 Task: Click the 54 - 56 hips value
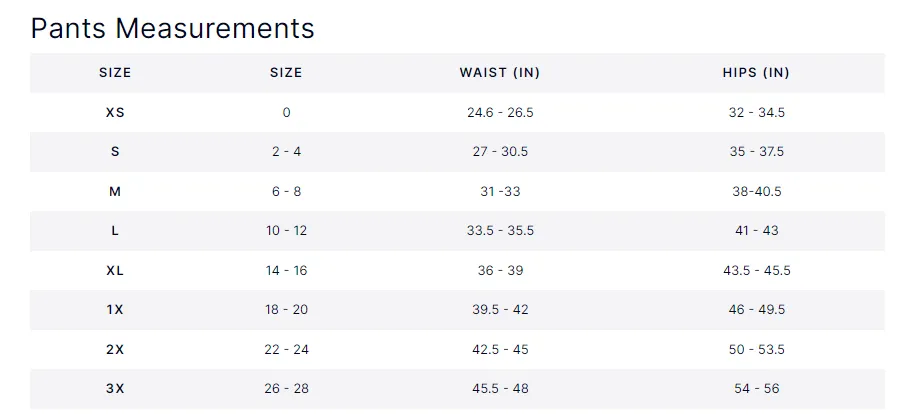[756, 389]
